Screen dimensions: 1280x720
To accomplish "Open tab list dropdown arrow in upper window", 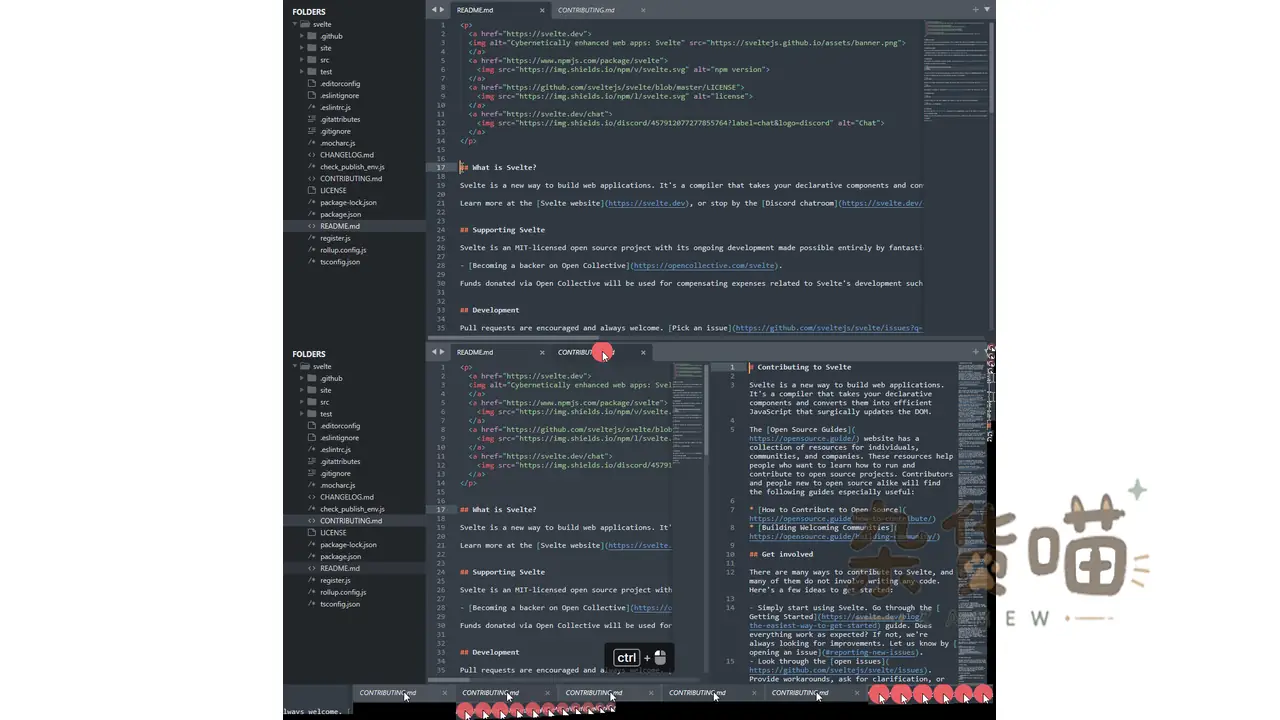I will pos(987,10).
